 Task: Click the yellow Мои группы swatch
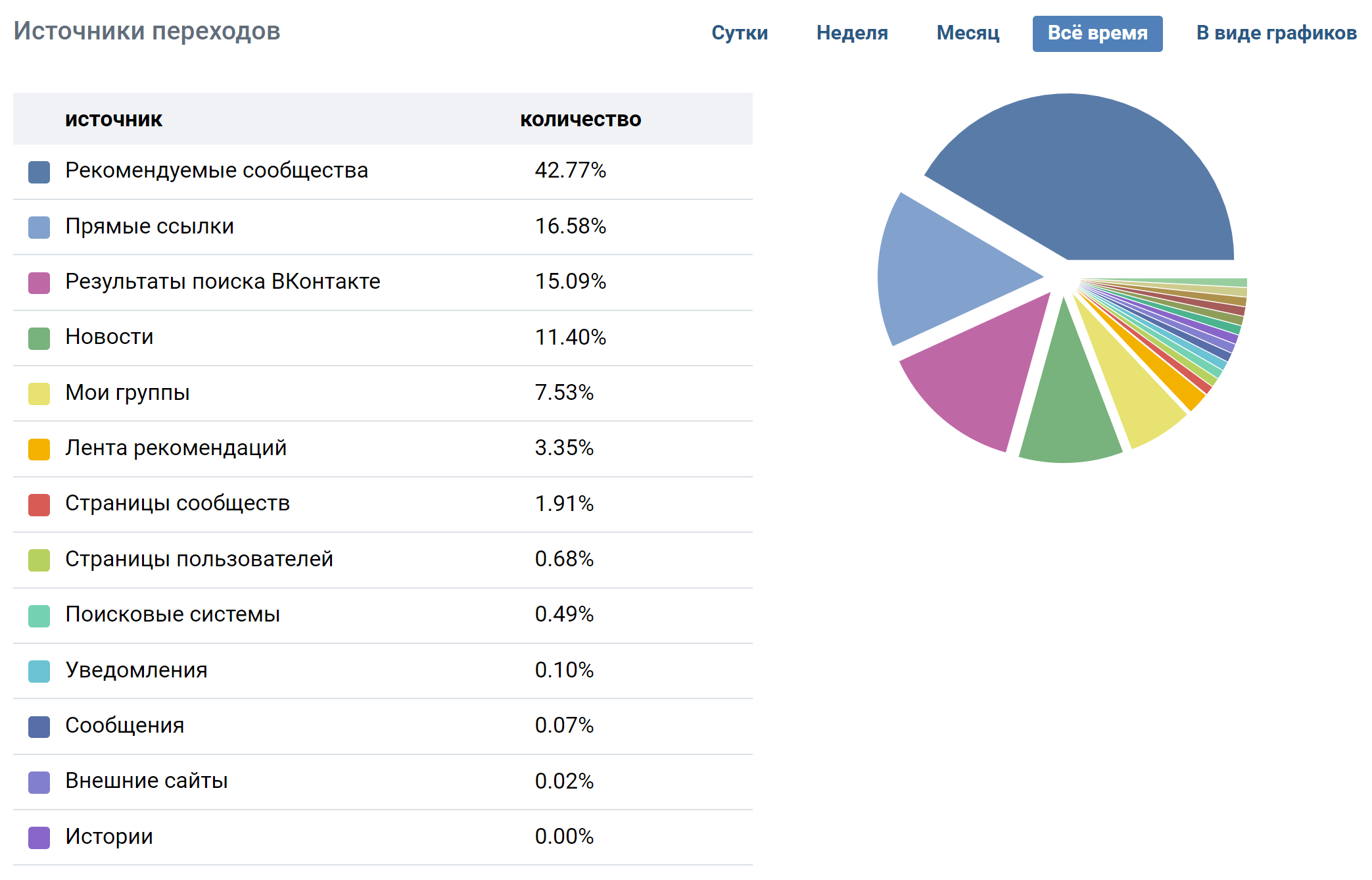[39, 394]
